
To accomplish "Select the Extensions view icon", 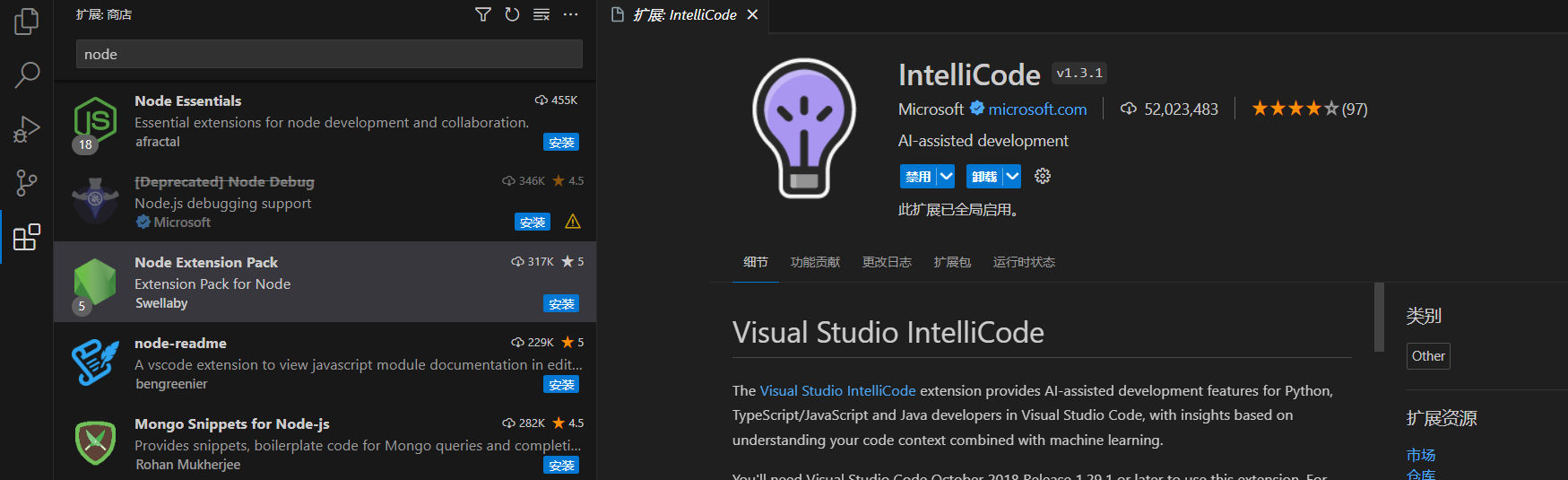I will point(27,237).
